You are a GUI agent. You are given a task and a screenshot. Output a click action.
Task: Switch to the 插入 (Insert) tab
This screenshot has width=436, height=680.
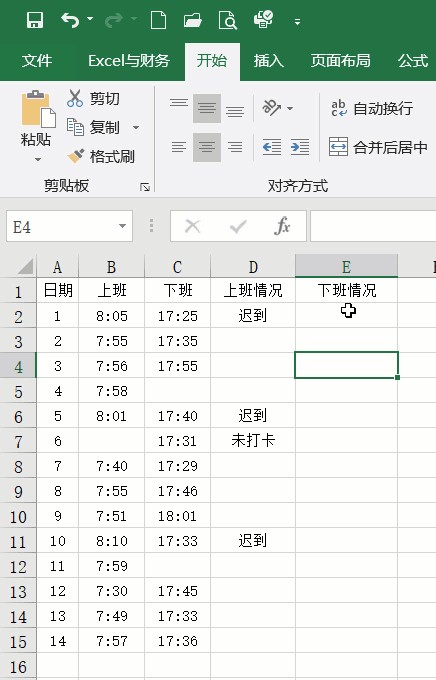click(x=269, y=60)
